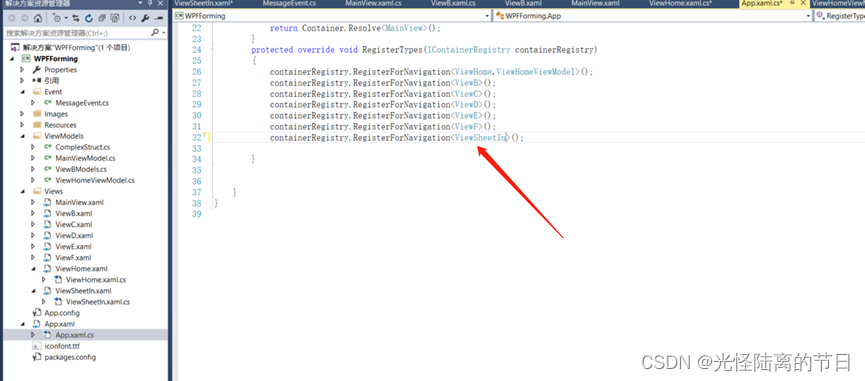
Task: Select iconfont.ttf file
Action: pyautogui.click(x=61, y=346)
